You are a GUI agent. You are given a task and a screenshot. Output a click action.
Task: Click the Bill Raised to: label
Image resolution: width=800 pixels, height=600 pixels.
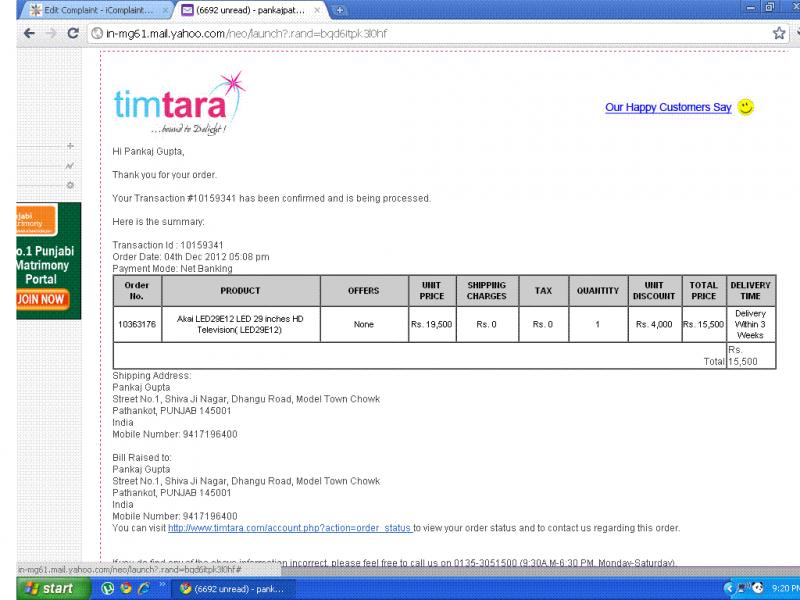[142, 458]
